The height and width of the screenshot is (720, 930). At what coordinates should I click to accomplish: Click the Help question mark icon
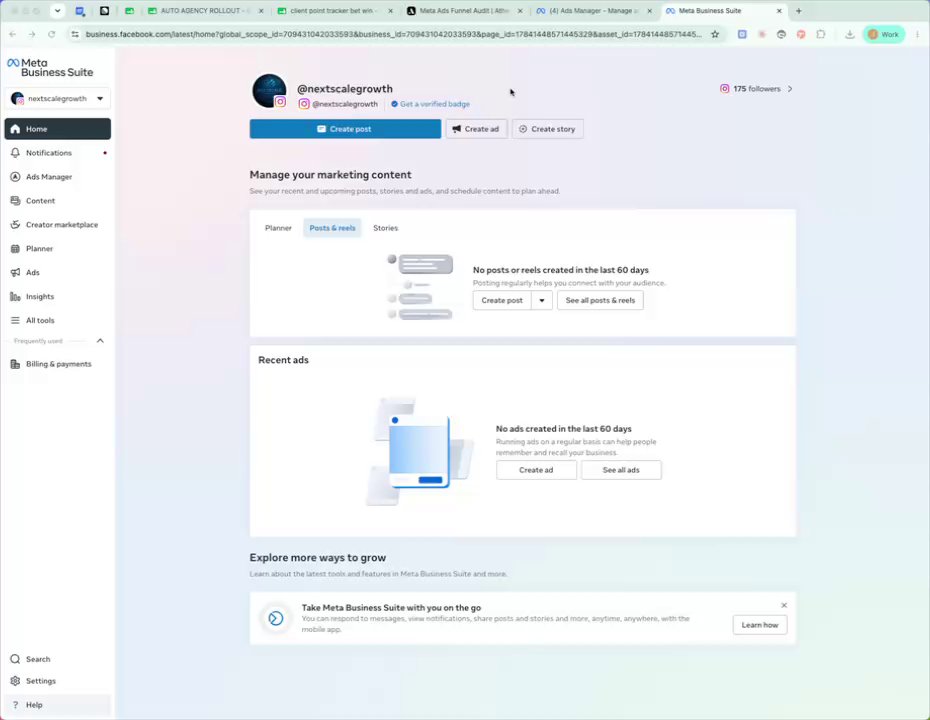[15, 705]
